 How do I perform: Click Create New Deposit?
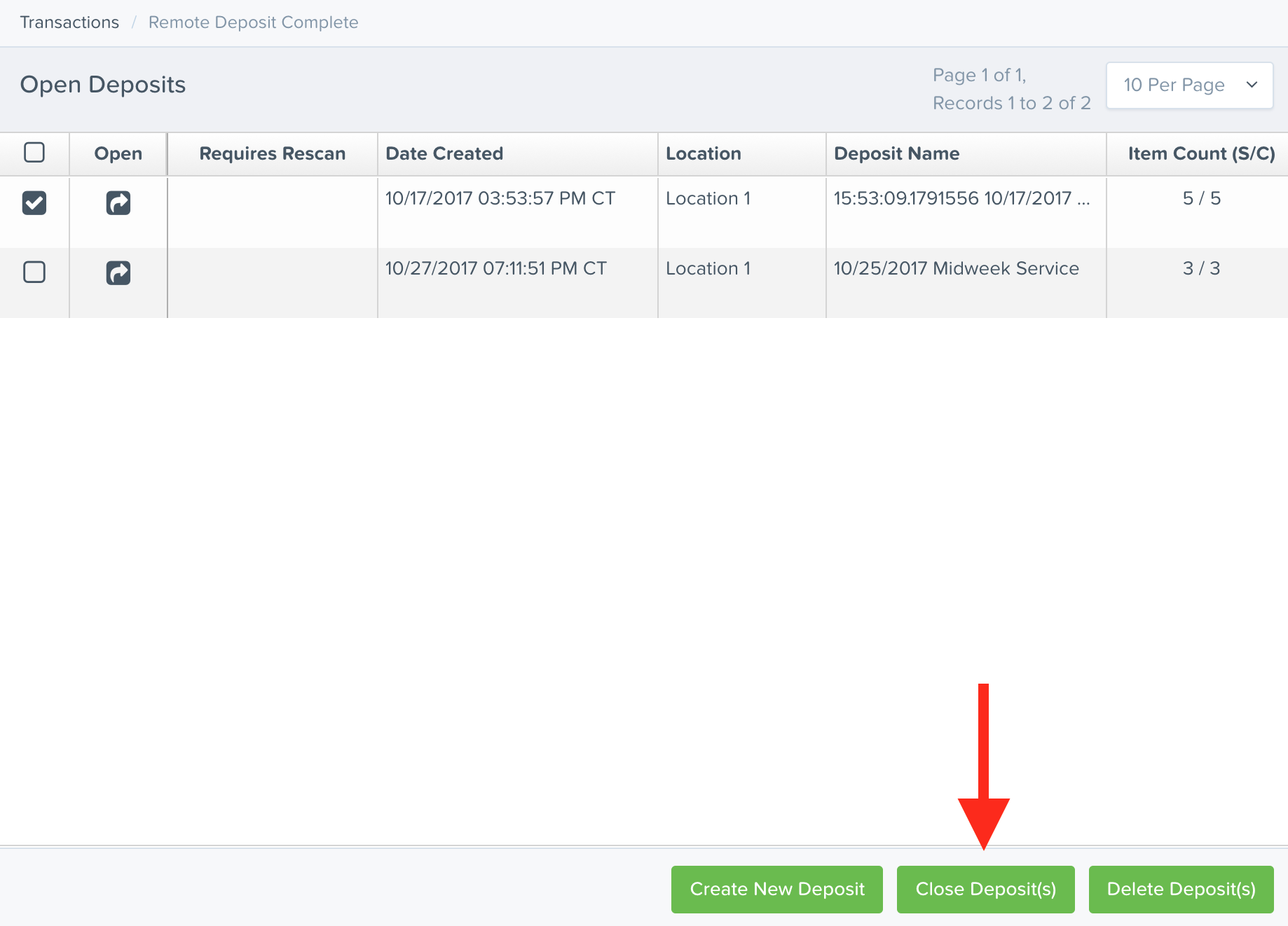776,889
